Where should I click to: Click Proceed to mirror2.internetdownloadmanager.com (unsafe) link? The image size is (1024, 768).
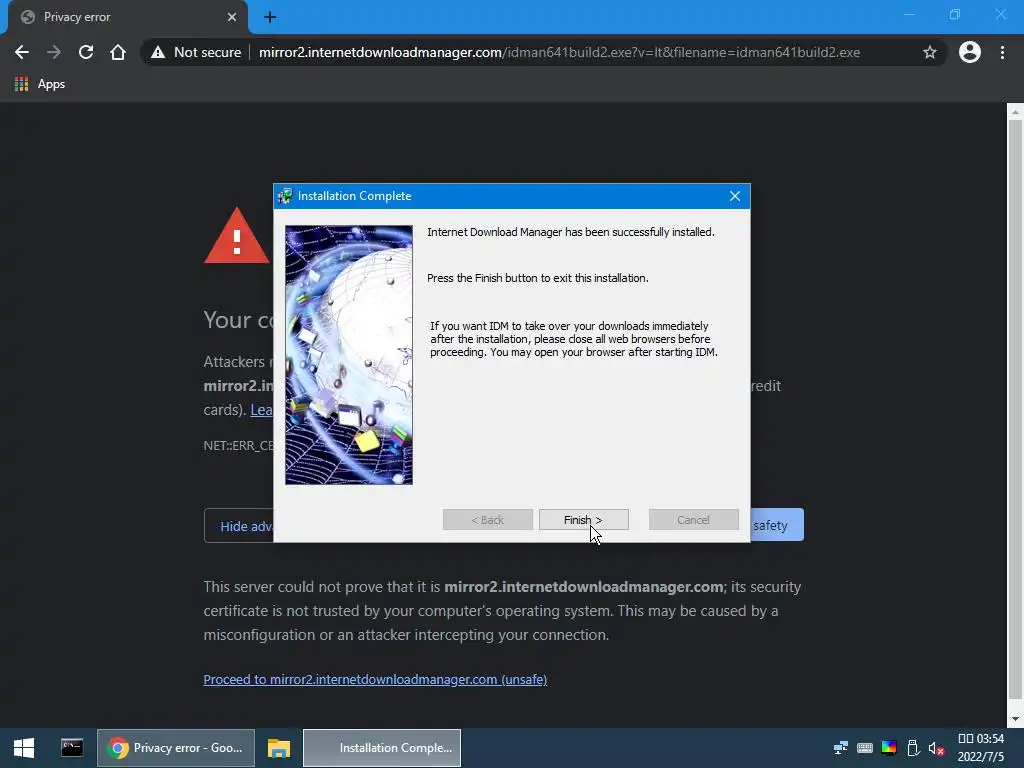375,679
